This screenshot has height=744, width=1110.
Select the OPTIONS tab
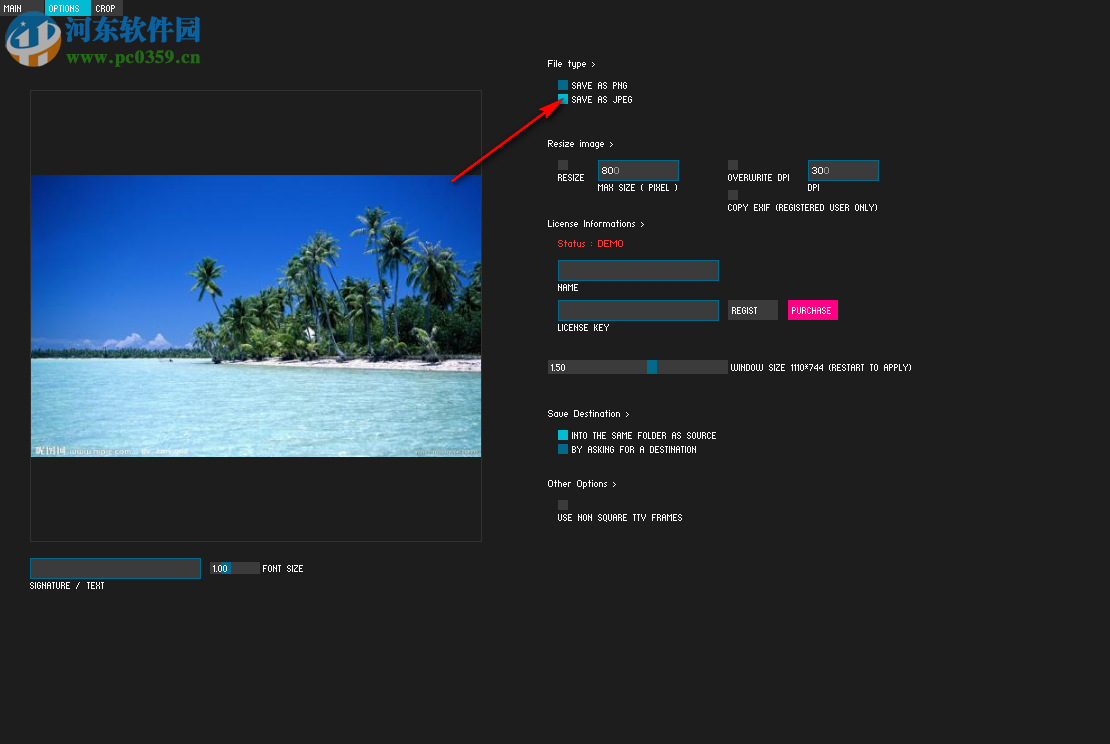[x=67, y=8]
